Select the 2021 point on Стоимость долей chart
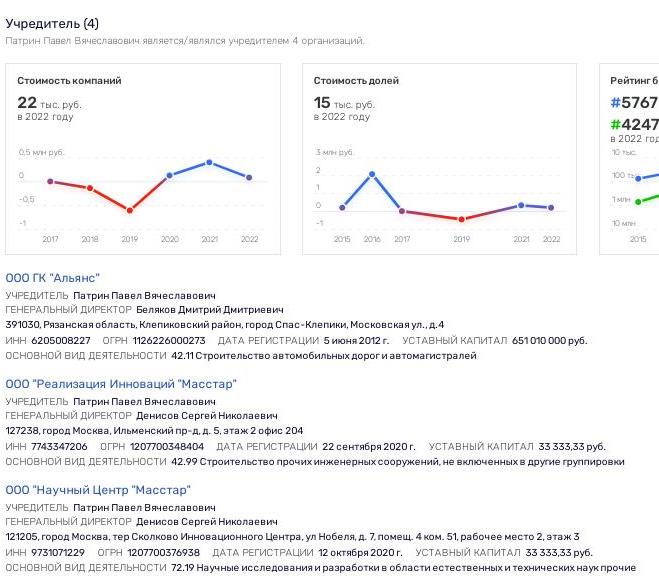Viewport: 659px width, 588px height. [521, 205]
